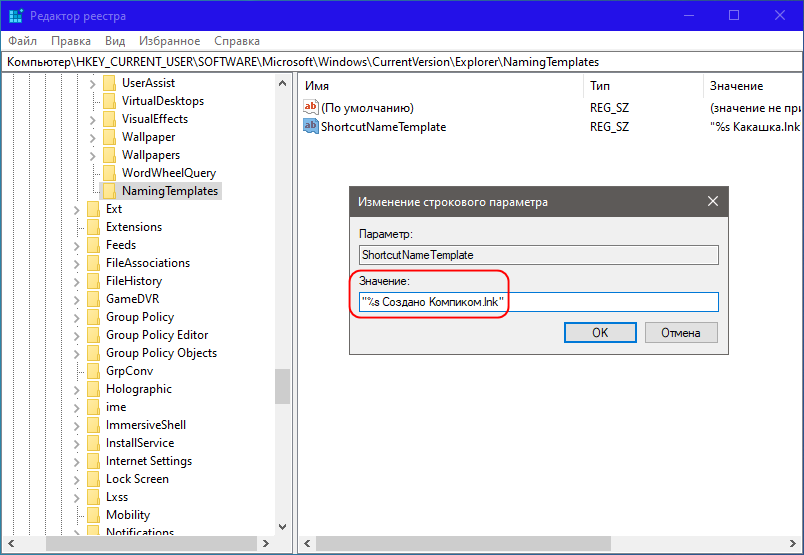
Task: Select the ShortcutNameTemplate value row
Action: click(384, 127)
